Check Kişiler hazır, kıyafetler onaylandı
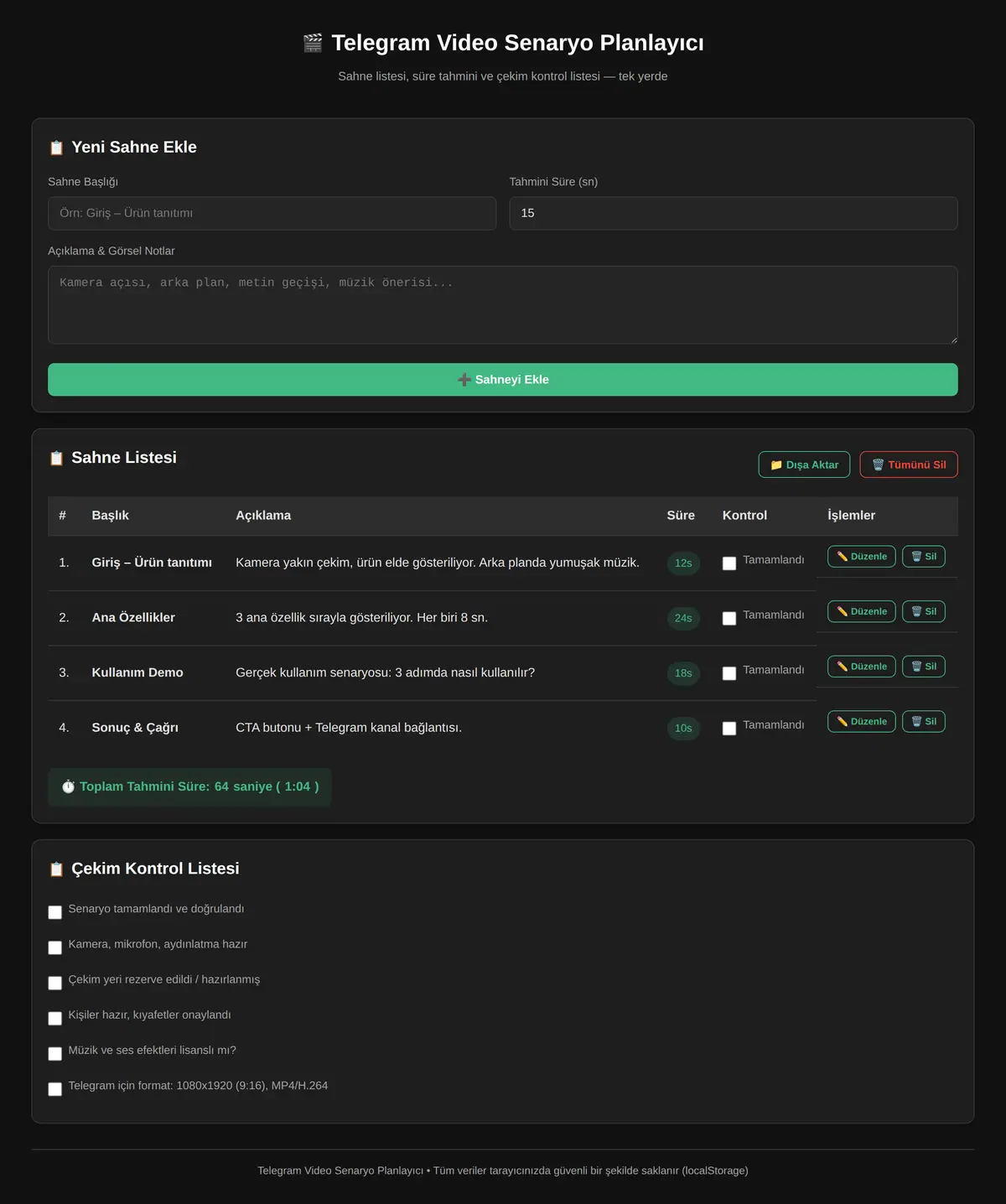1006x1204 pixels. 55,1018
